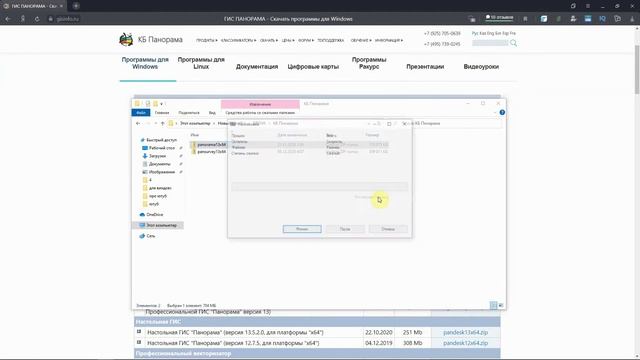Open the Вид ribbon tab
The image size is (640, 360).
pyautogui.click(x=212, y=113)
